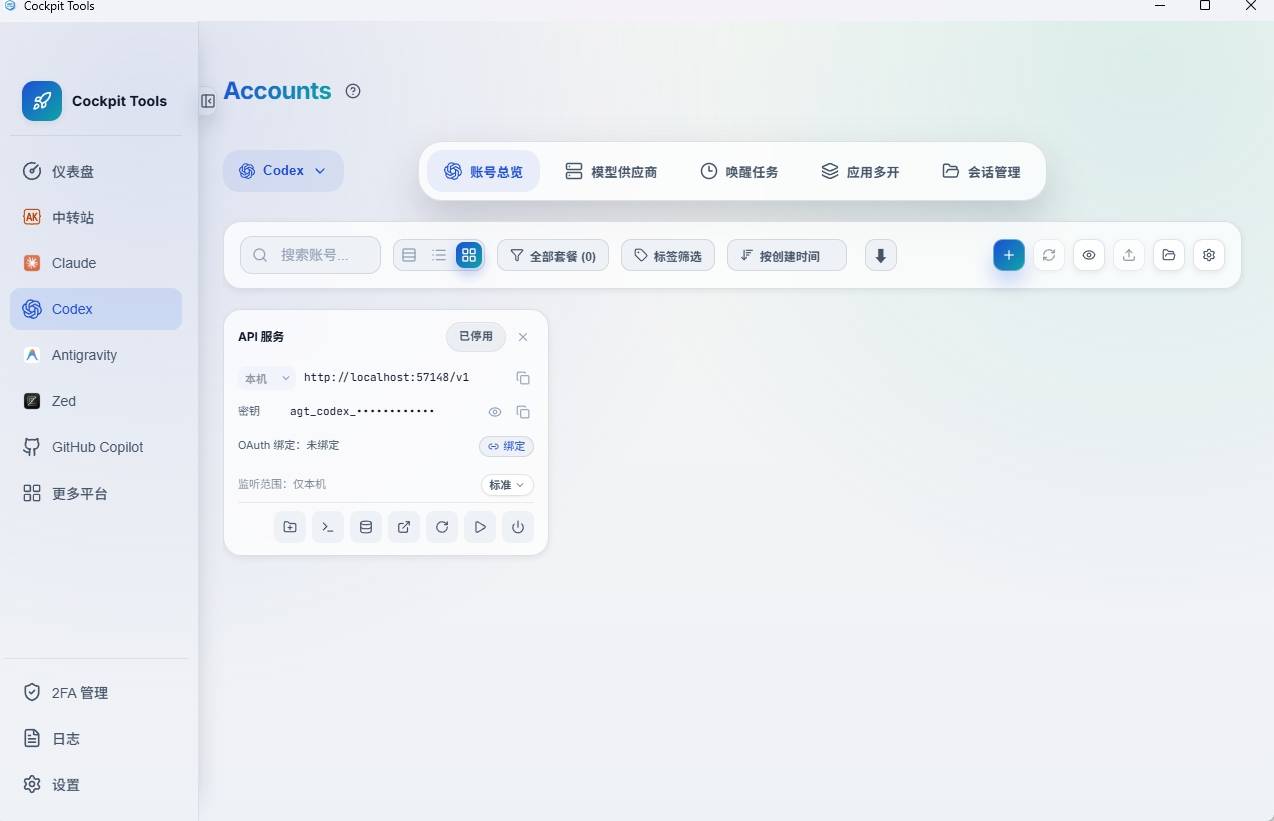Toggle sort direction with the down arrow button

pyautogui.click(x=881, y=255)
